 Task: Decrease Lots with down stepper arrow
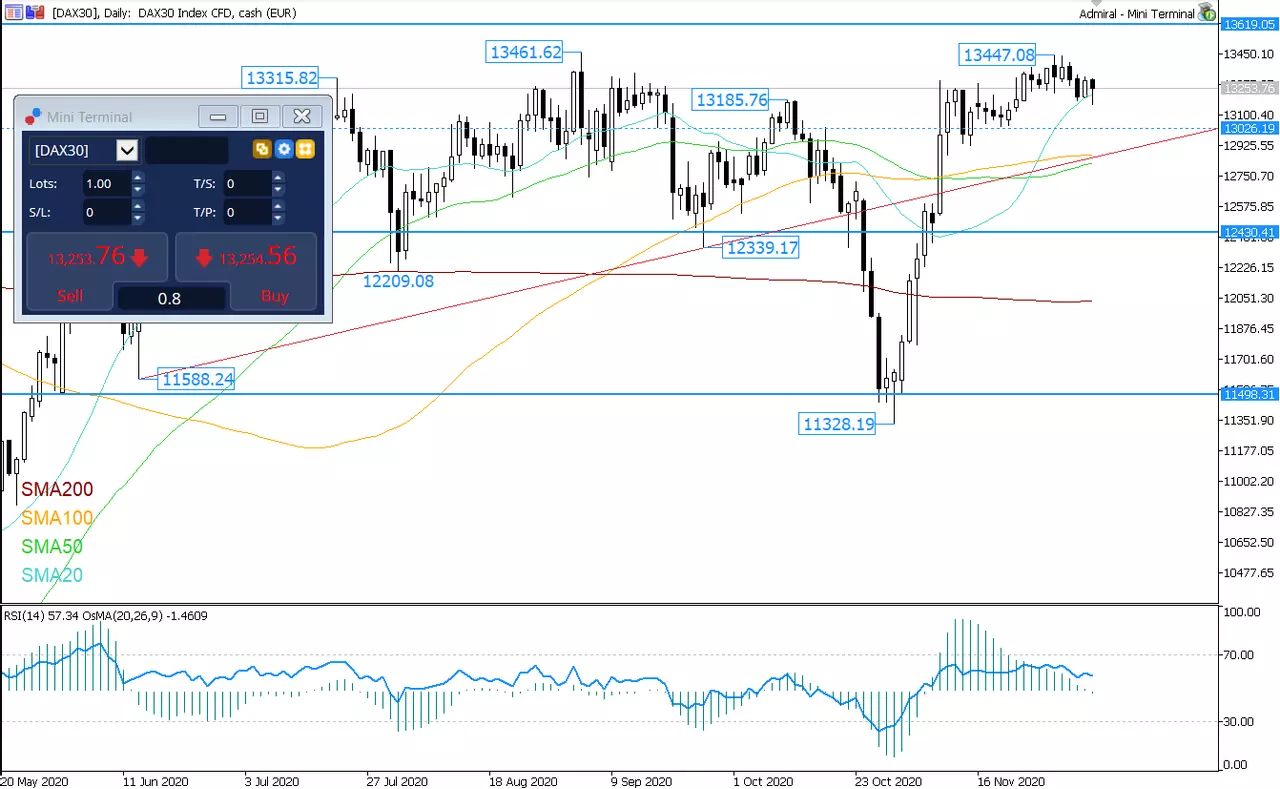click(138, 190)
